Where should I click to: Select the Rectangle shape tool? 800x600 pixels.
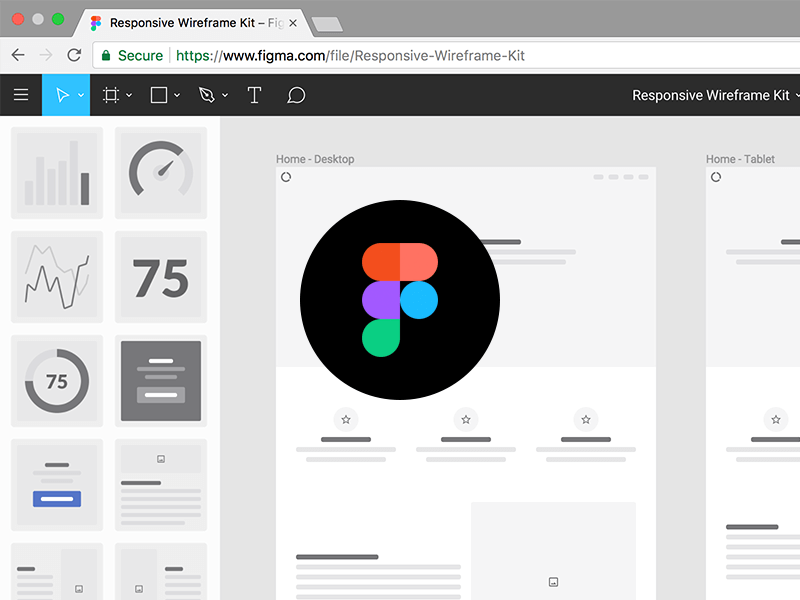click(x=159, y=95)
